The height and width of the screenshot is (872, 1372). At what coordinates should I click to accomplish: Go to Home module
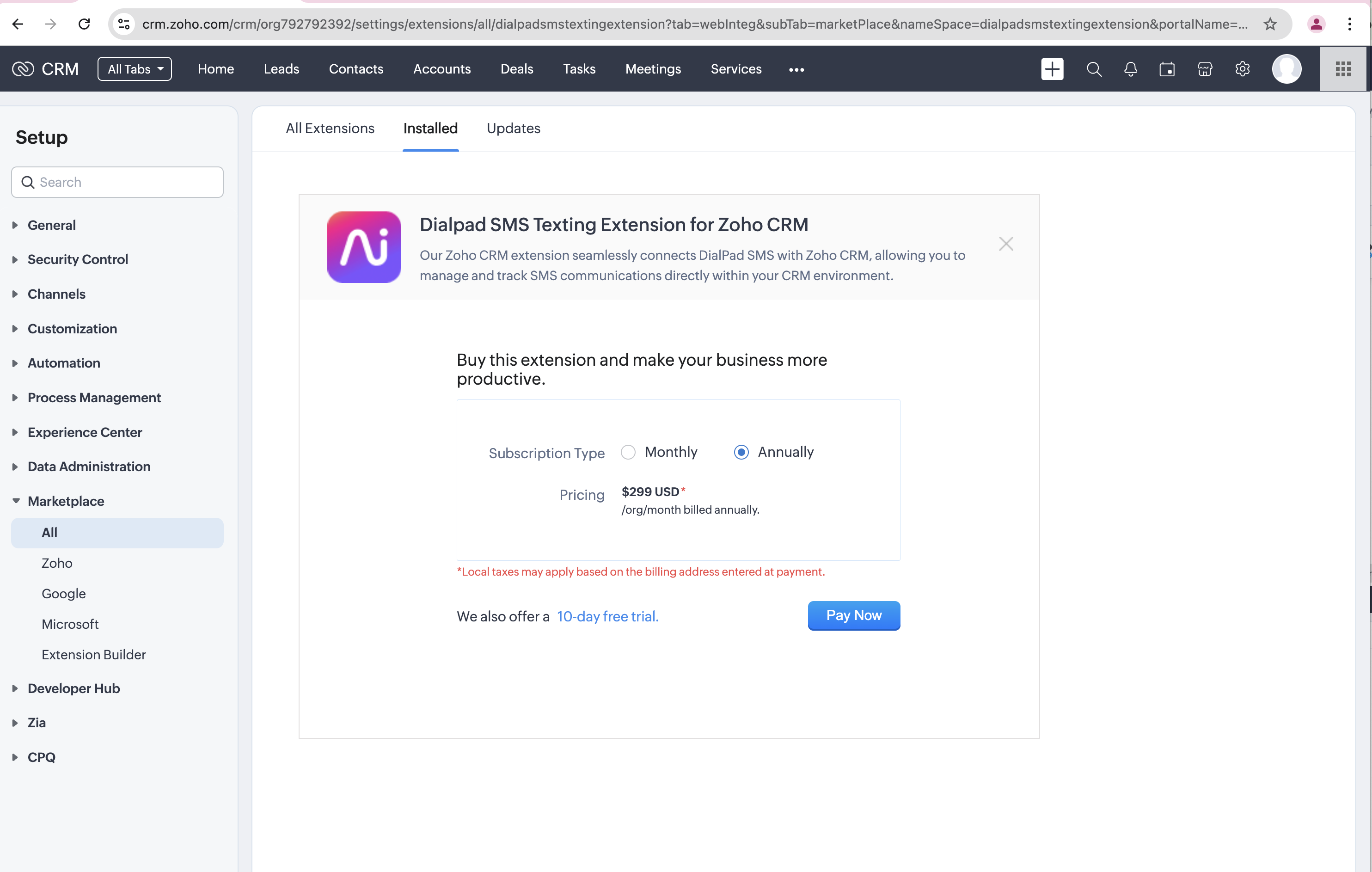215,69
